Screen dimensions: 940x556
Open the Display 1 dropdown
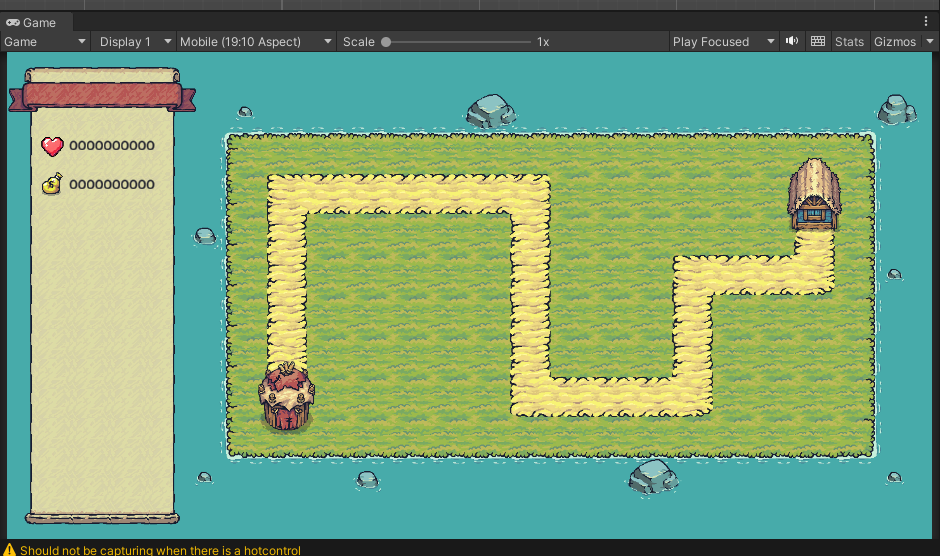pos(133,42)
